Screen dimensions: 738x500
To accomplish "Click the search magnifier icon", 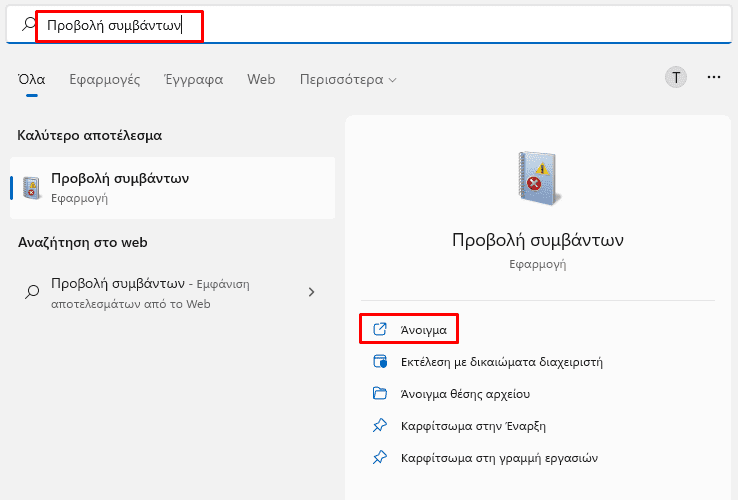I will click(x=27, y=25).
